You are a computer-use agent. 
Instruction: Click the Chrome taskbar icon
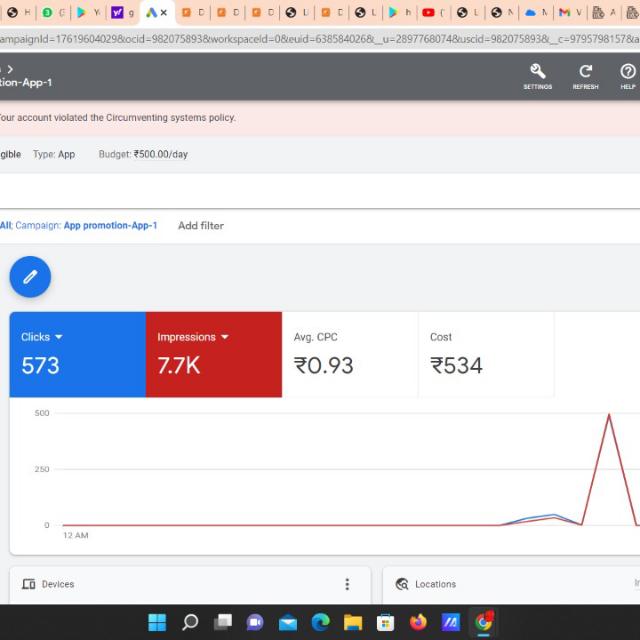tap(484, 622)
